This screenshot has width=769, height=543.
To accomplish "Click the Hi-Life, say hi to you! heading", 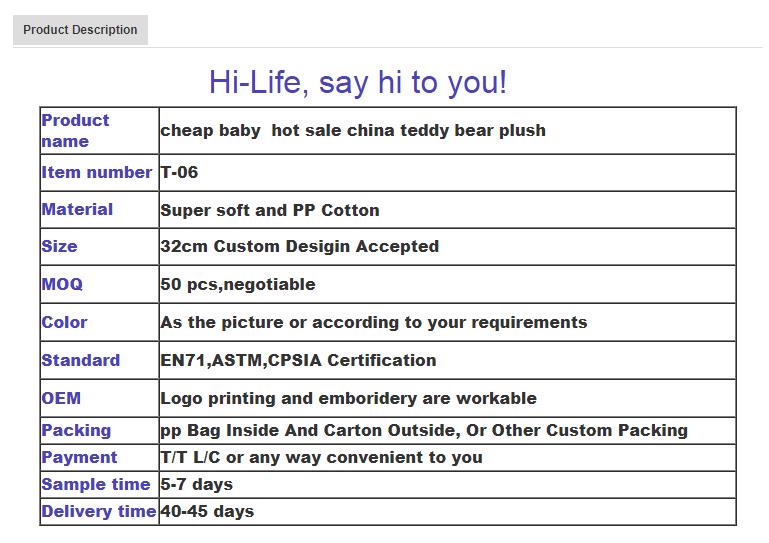I will pyautogui.click(x=358, y=82).
